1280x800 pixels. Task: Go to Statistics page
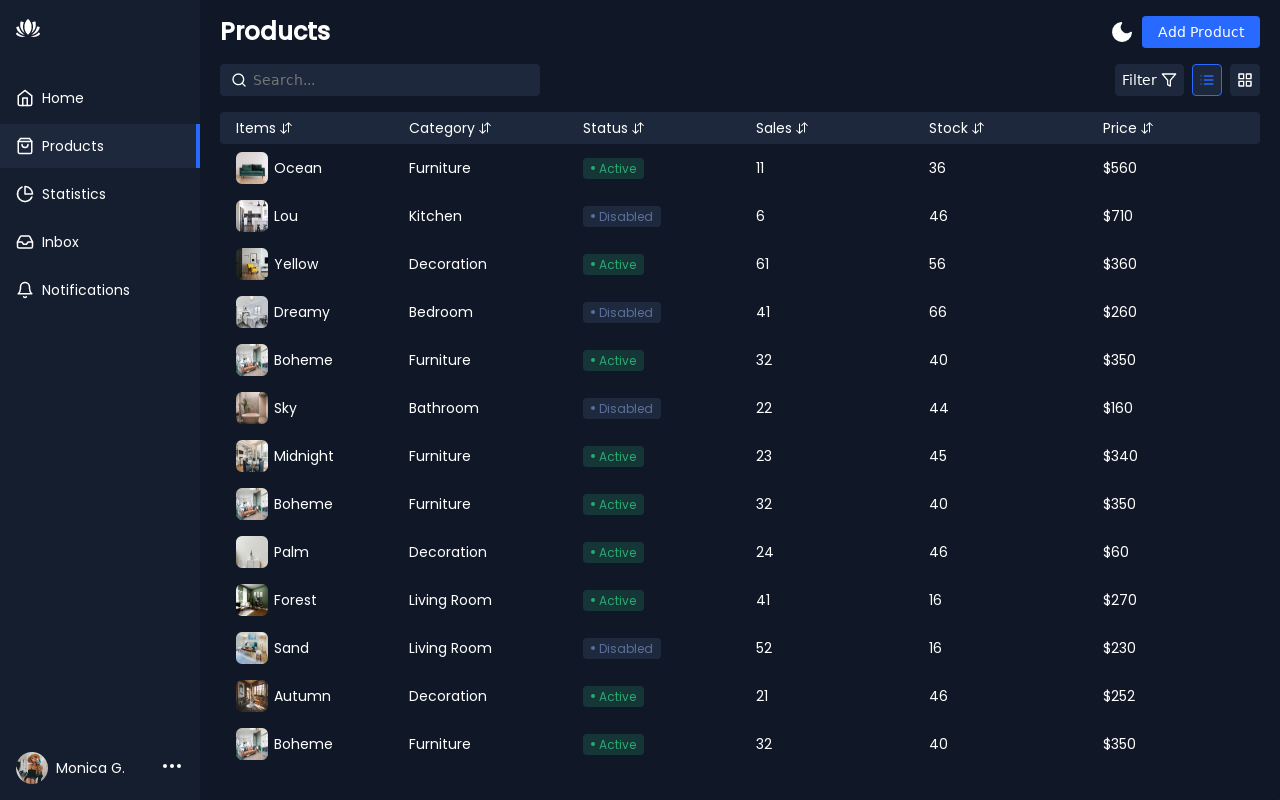[73, 194]
